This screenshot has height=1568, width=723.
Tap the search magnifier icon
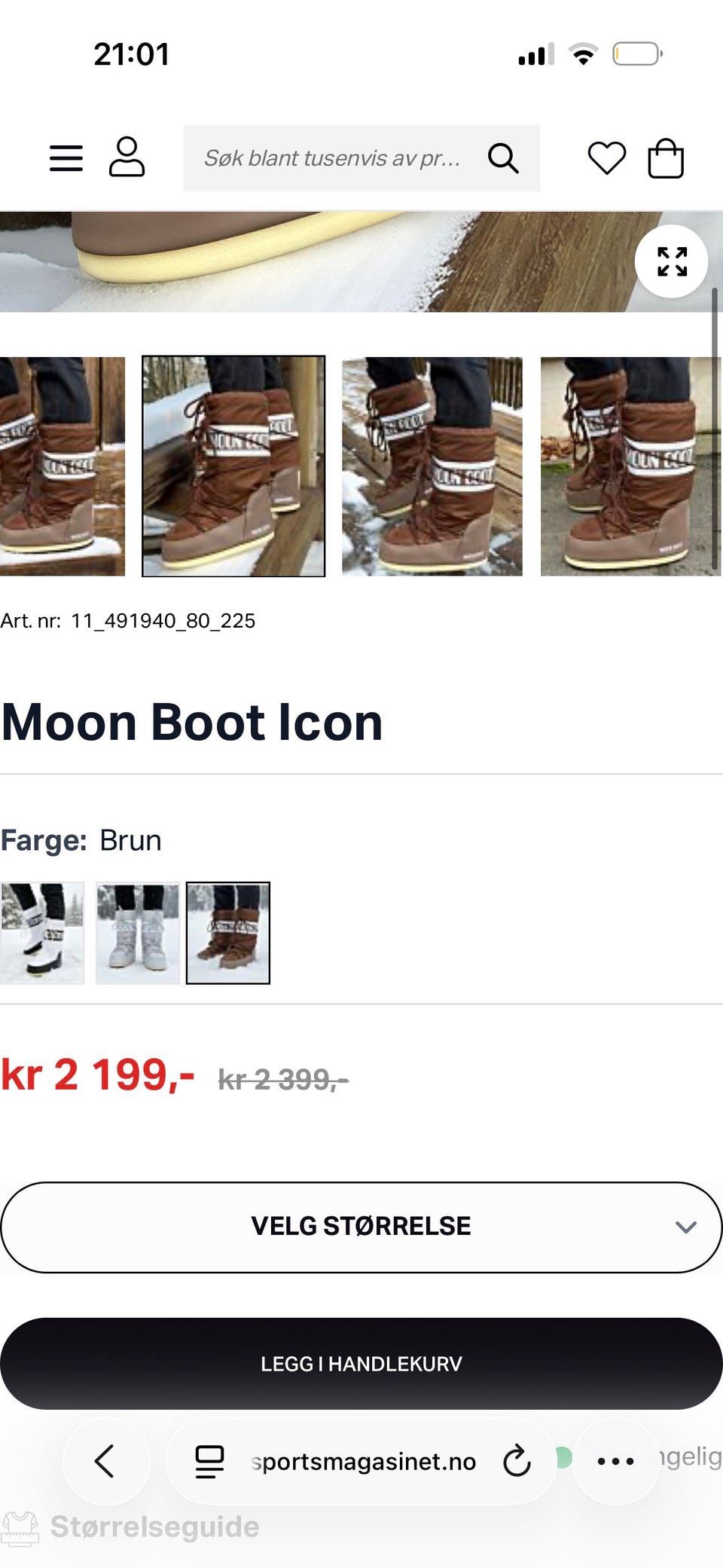pos(503,158)
